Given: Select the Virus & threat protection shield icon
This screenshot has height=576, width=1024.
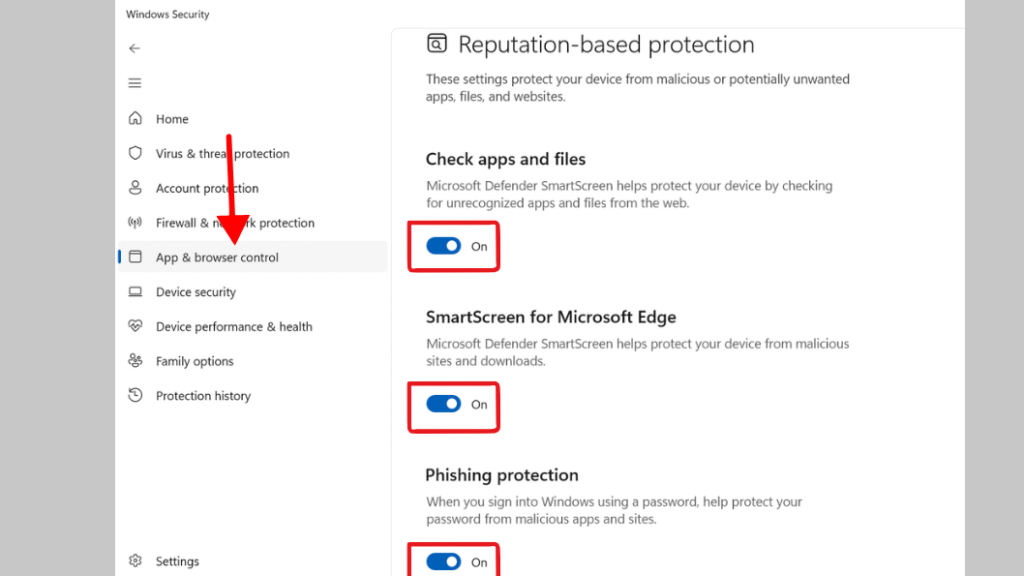Looking at the screenshot, I should point(135,153).
